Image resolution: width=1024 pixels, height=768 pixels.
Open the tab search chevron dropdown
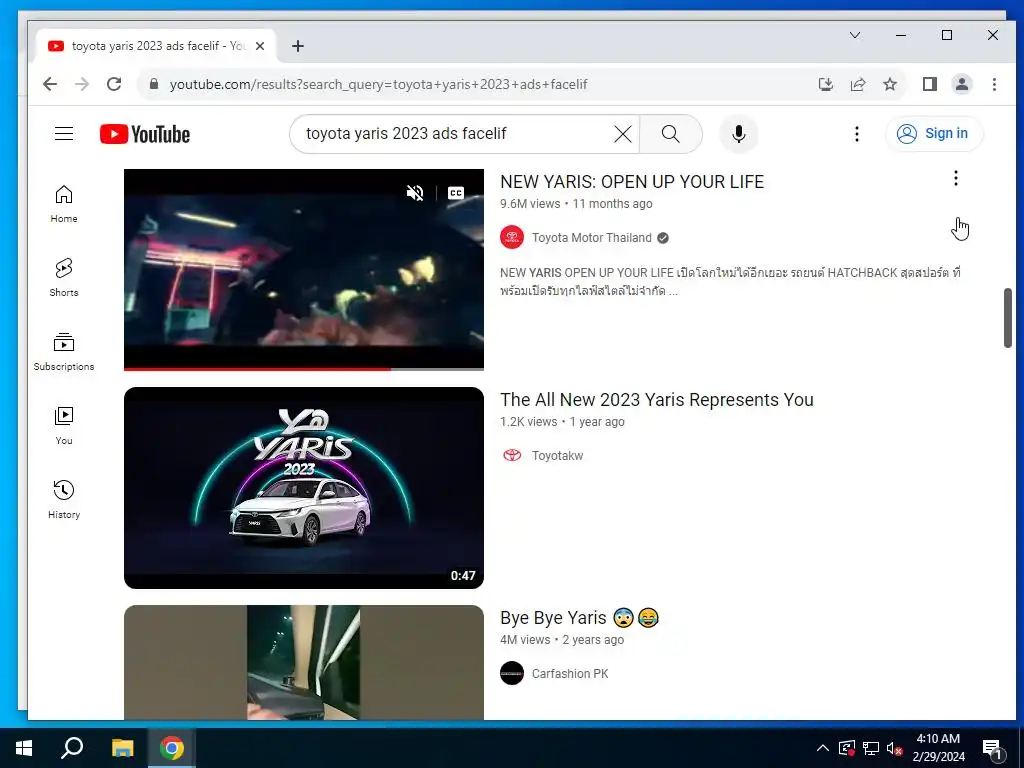coord(855,35)
